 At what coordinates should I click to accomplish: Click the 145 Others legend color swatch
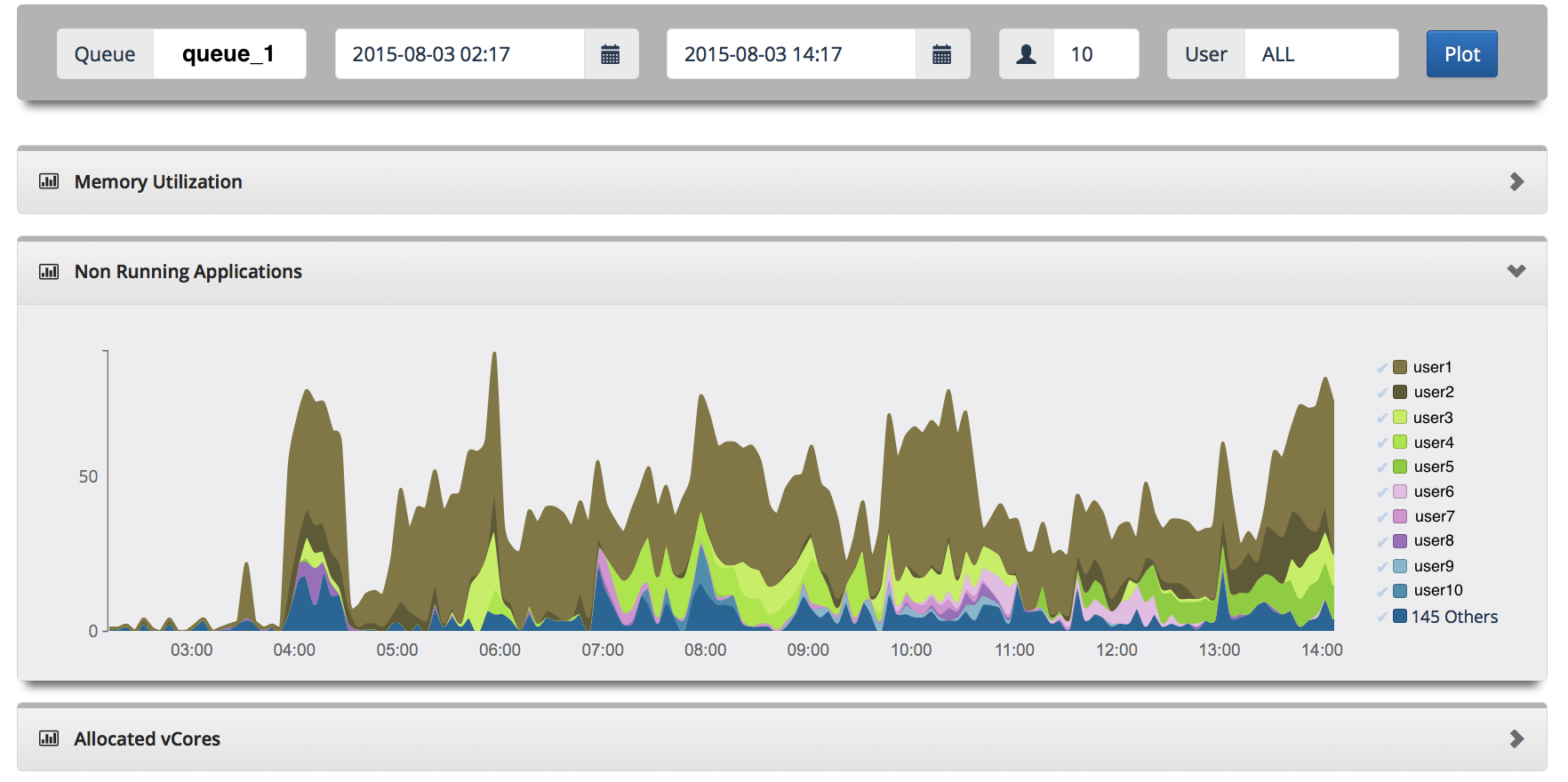pyautogui.click(x=1400, y=616)
